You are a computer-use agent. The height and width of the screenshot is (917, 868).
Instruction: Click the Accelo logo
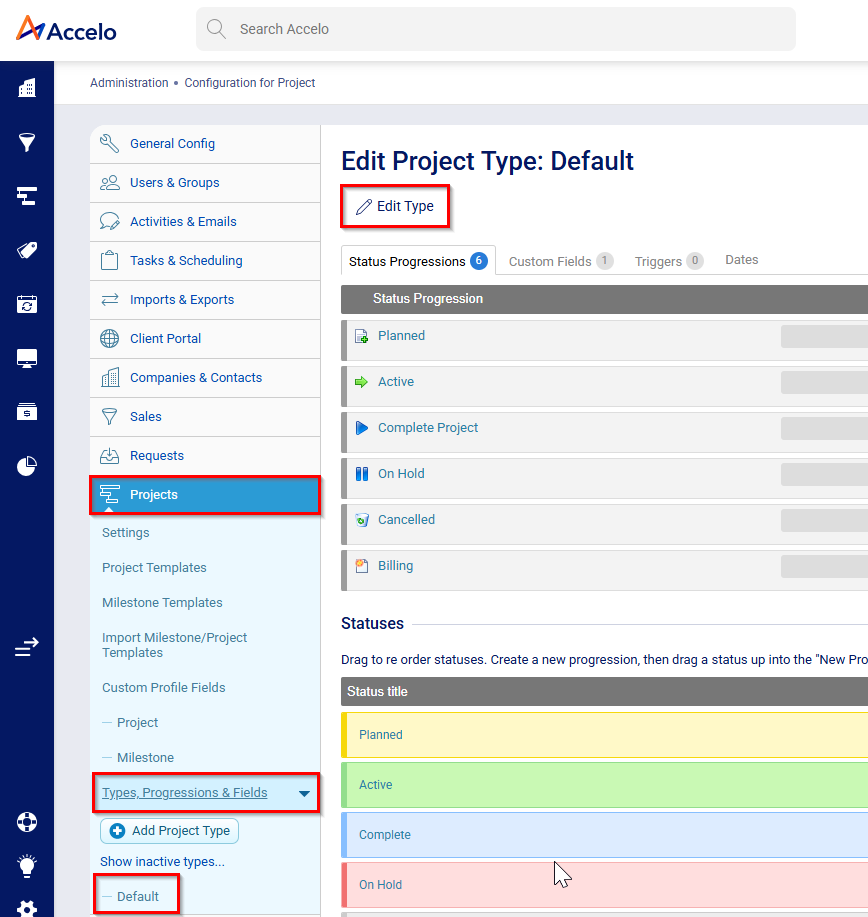66,29
